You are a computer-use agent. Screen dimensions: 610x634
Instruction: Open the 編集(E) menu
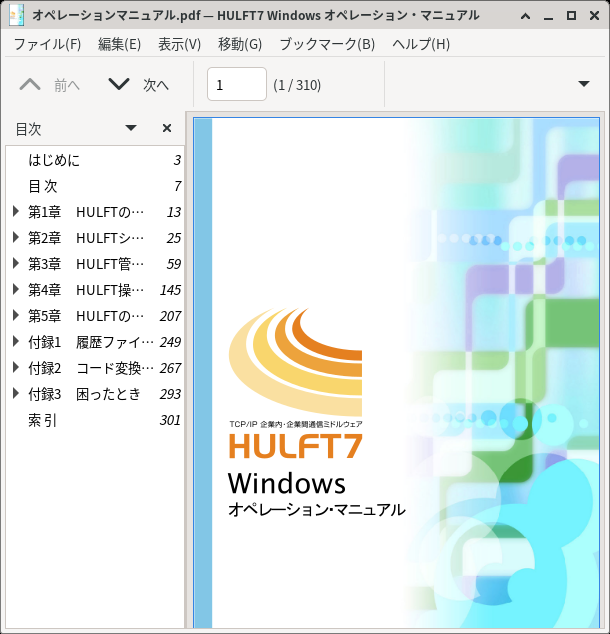[x=119, y=44]
